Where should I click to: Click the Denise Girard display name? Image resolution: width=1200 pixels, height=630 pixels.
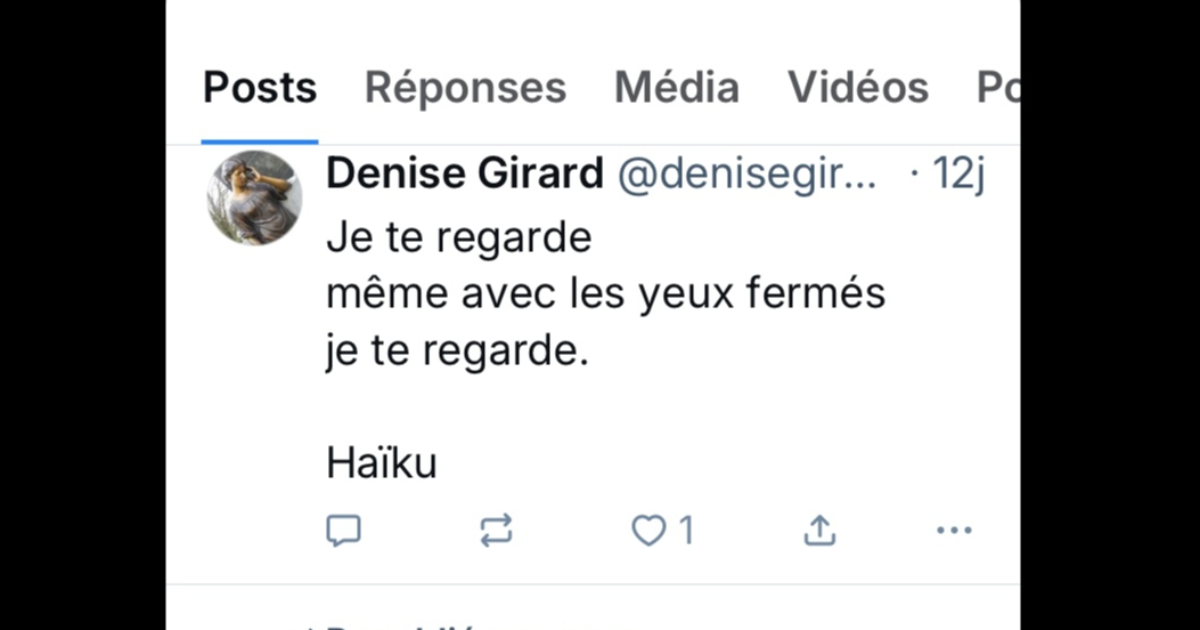pos(465,175)
